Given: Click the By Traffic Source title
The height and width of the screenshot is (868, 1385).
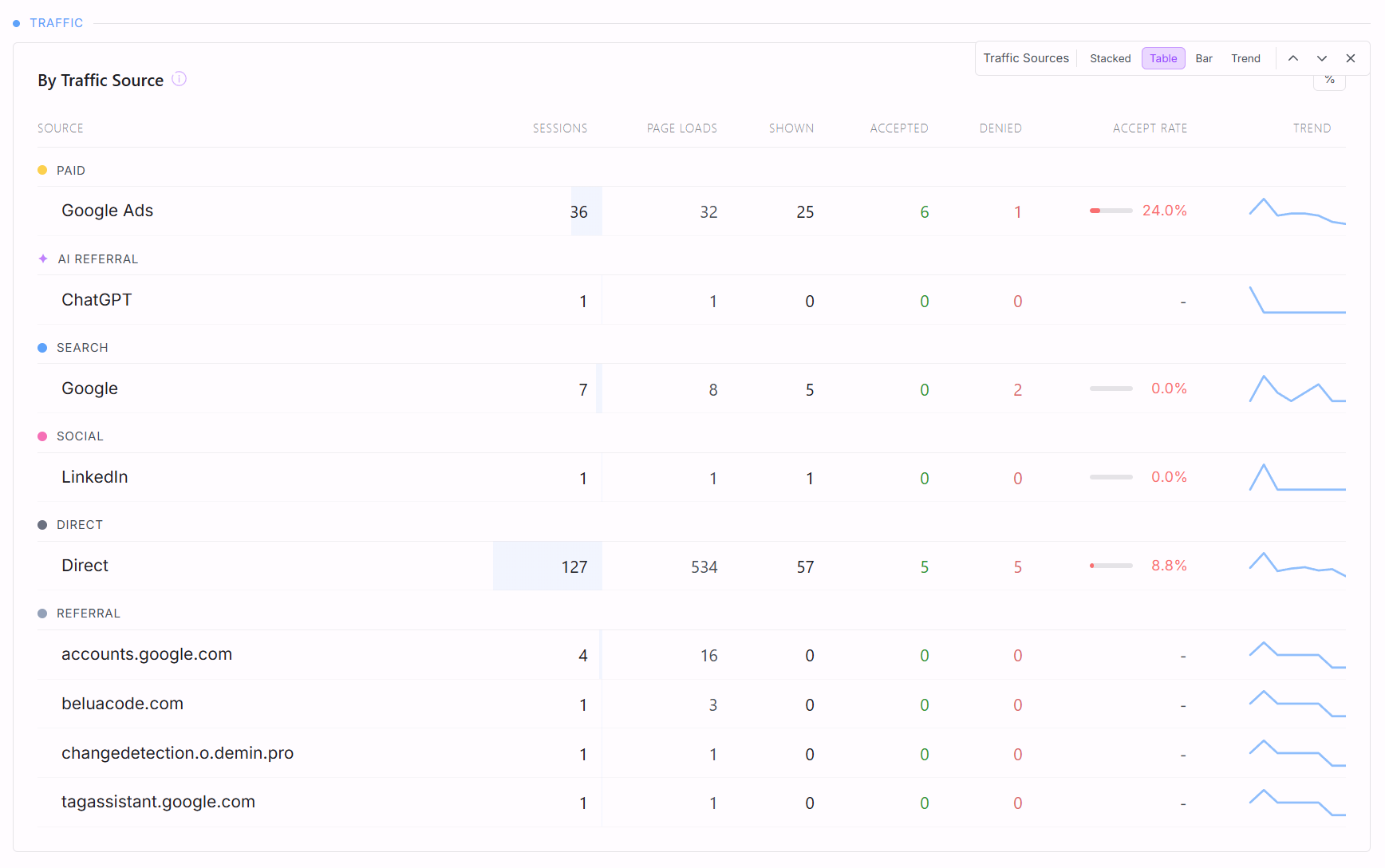Looking at the screenshot, I should (x=101, y=81).
